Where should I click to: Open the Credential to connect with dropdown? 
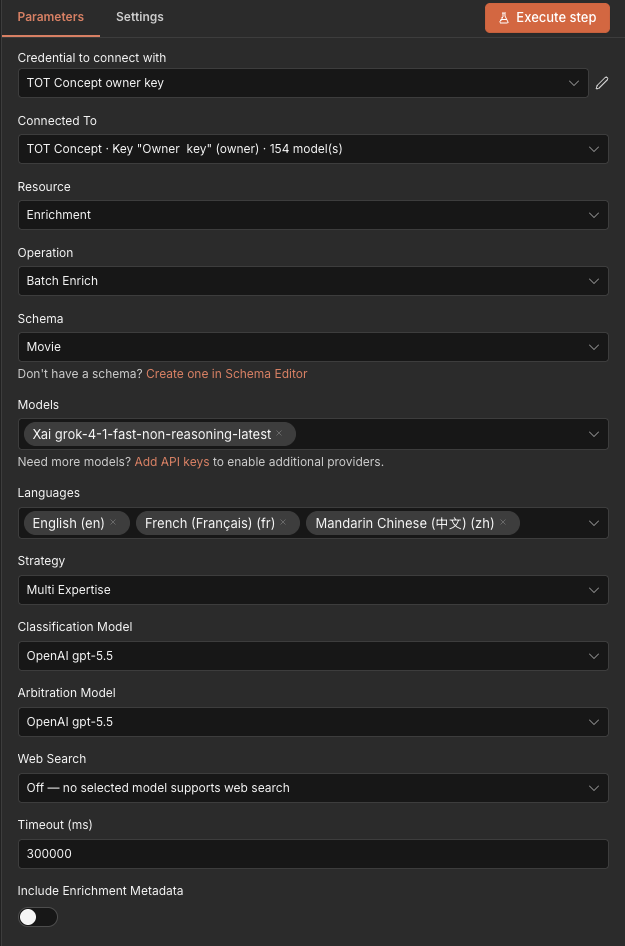(303, 83)
